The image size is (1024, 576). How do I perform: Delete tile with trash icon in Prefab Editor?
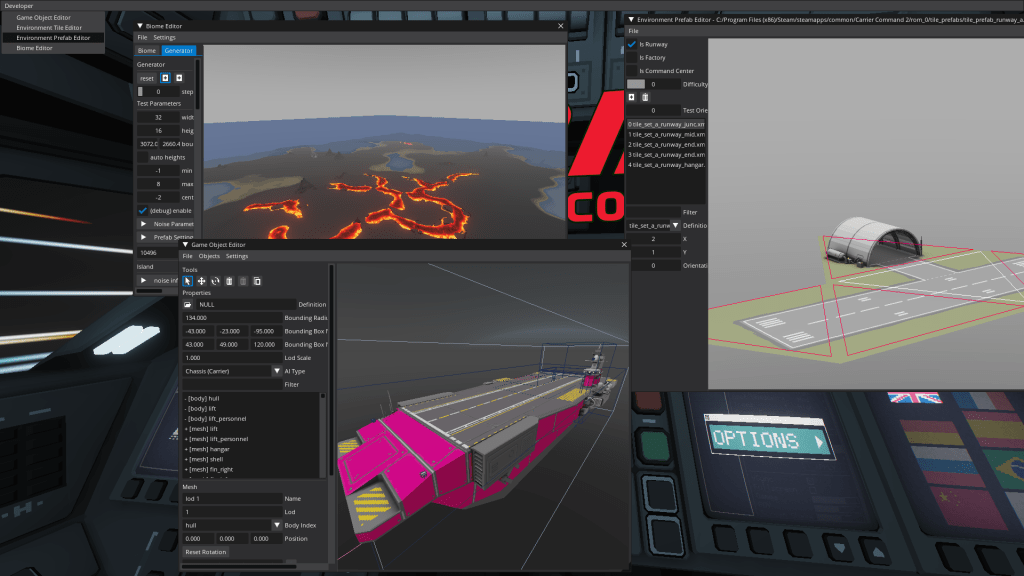tap(645, 97)
